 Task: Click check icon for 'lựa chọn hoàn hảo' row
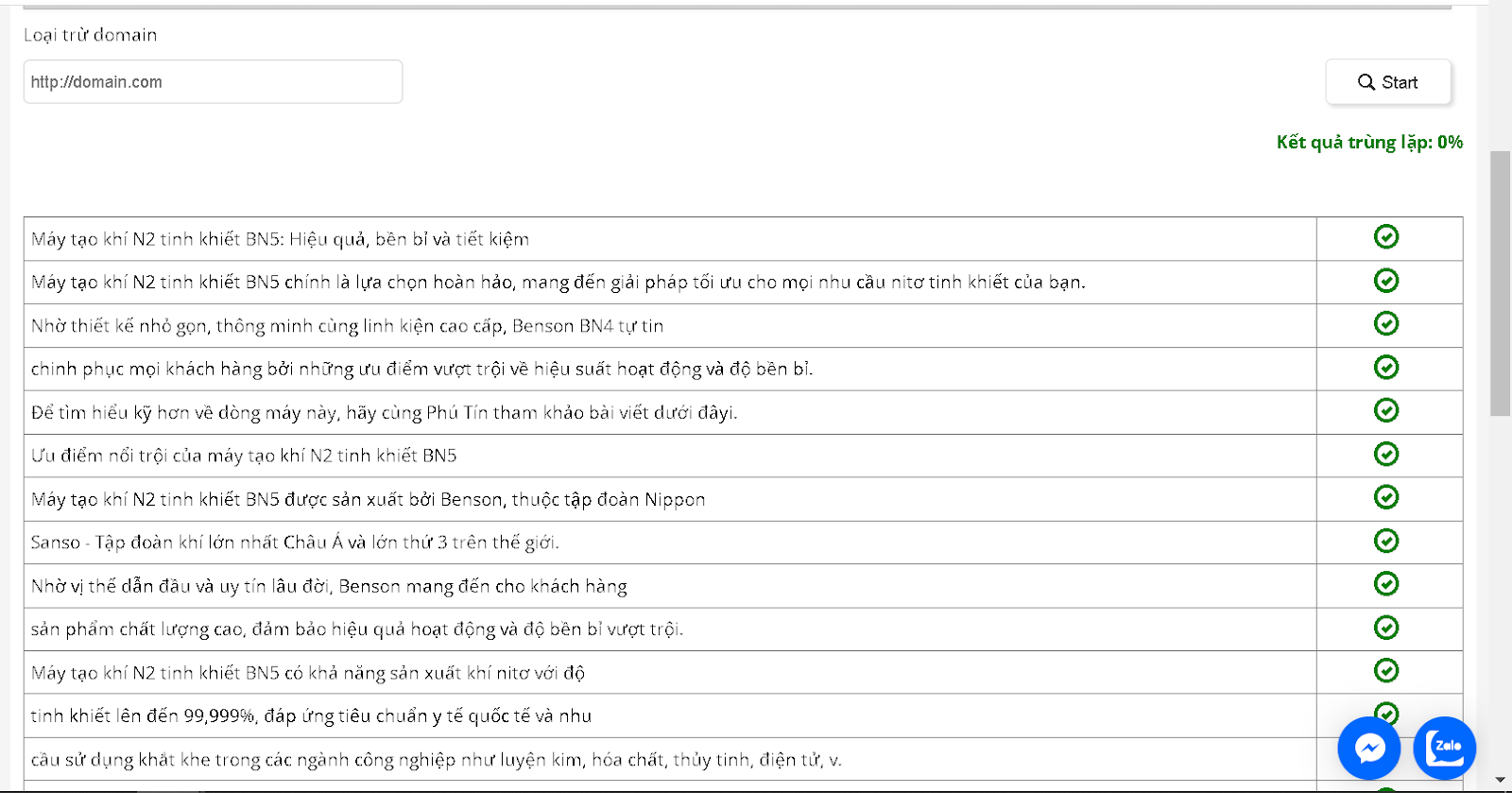tap(1385, 281)
